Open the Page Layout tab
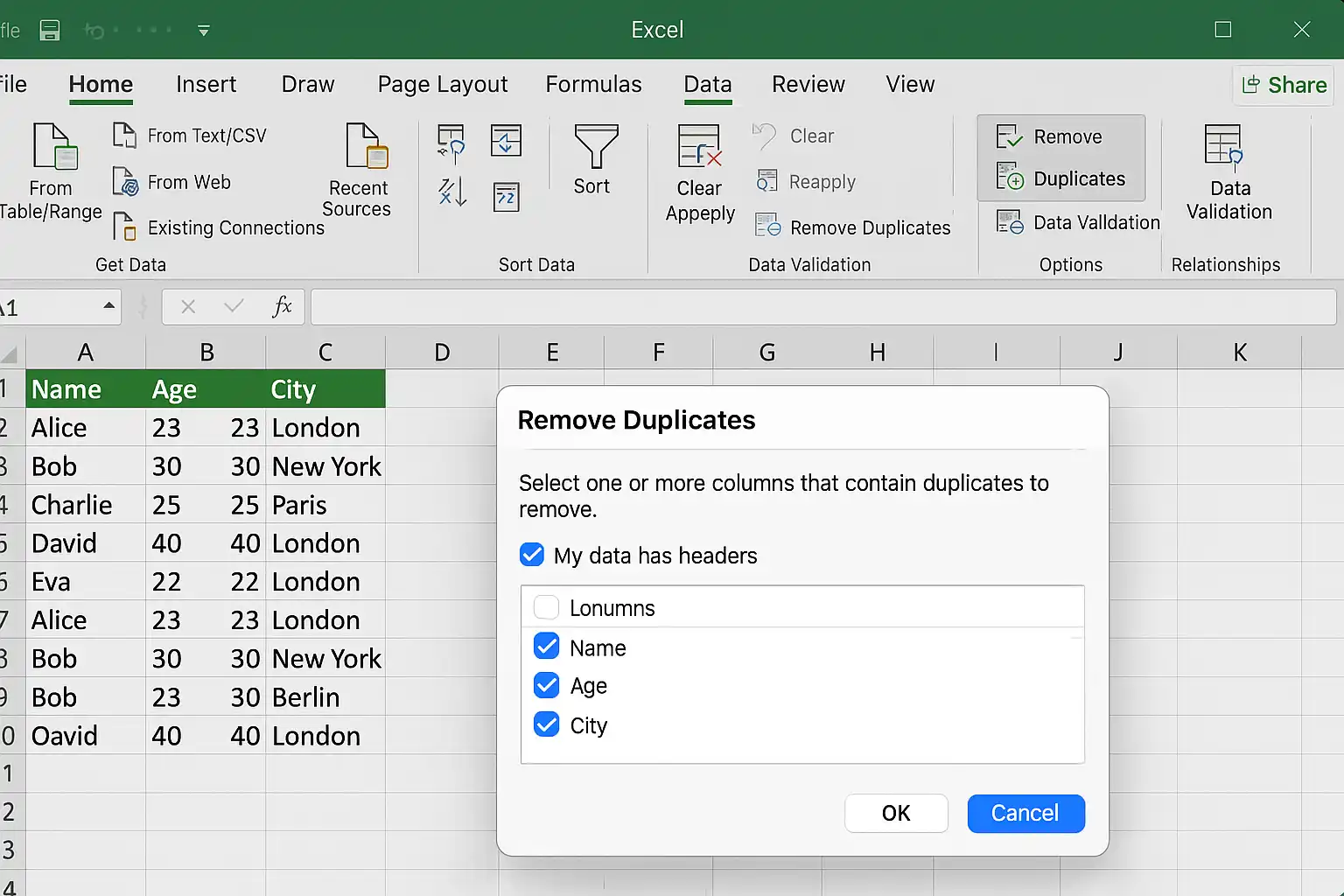The width and height of the screenshot is (1344, 896). [x=443, y=84]
